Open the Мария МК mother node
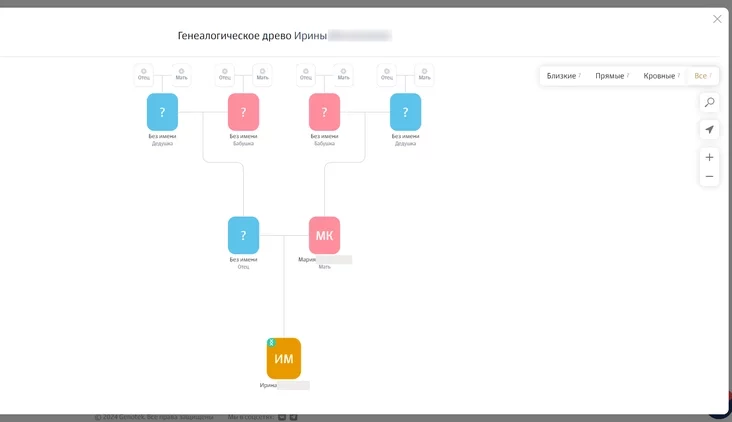This screenshot has height=422, width=732. click(324, 235)
